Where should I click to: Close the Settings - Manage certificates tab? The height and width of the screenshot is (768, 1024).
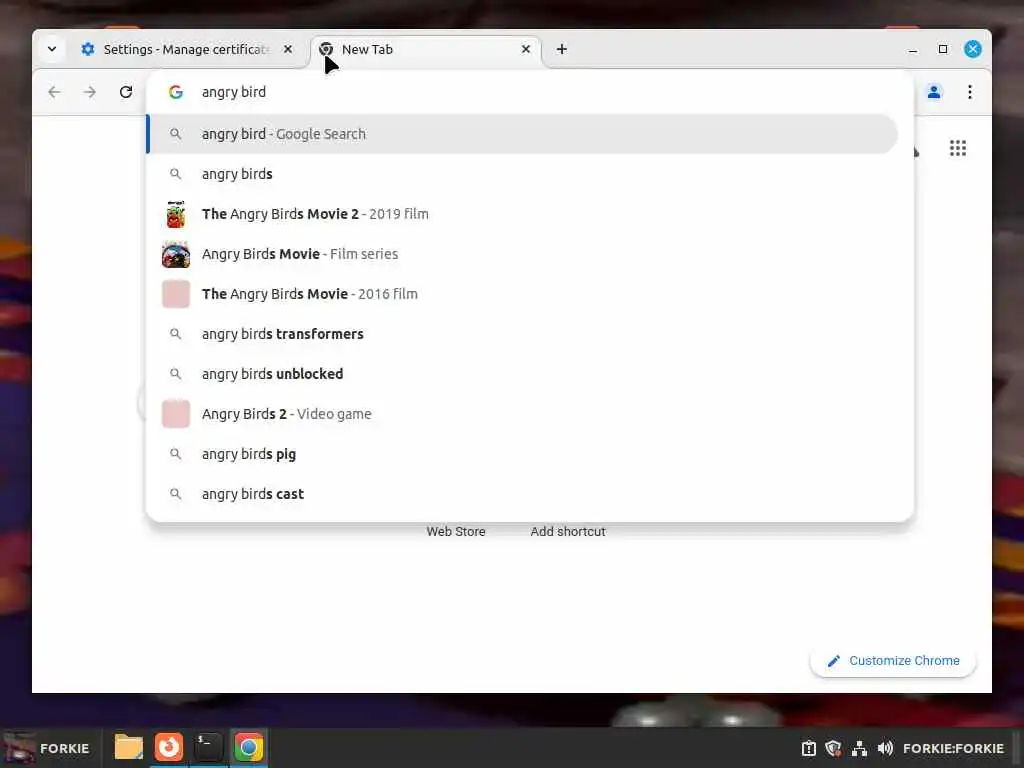pyautogui.click(x=288, y=50)
